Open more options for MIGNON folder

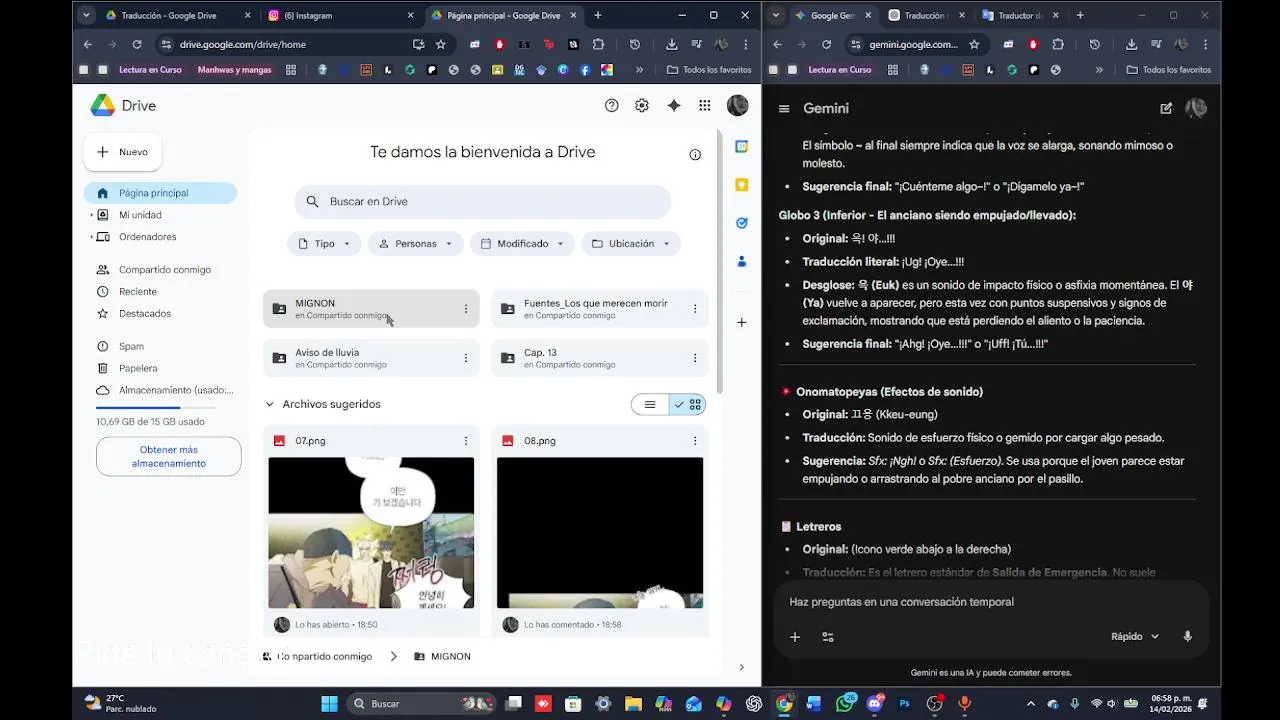tap(466, 309)
